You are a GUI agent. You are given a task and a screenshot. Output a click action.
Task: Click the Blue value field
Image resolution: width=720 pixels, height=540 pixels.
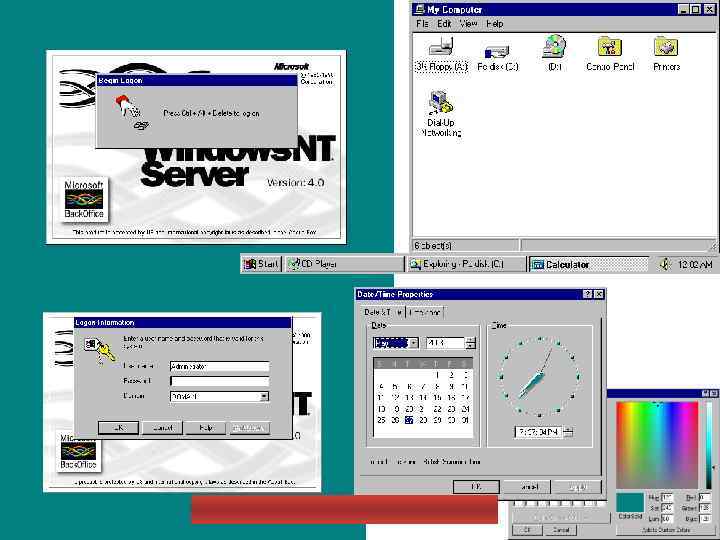[704, 518]
